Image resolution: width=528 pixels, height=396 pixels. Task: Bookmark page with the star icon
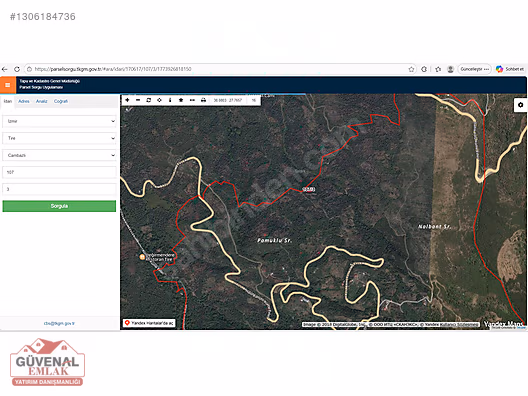click(x=411, y=69)
